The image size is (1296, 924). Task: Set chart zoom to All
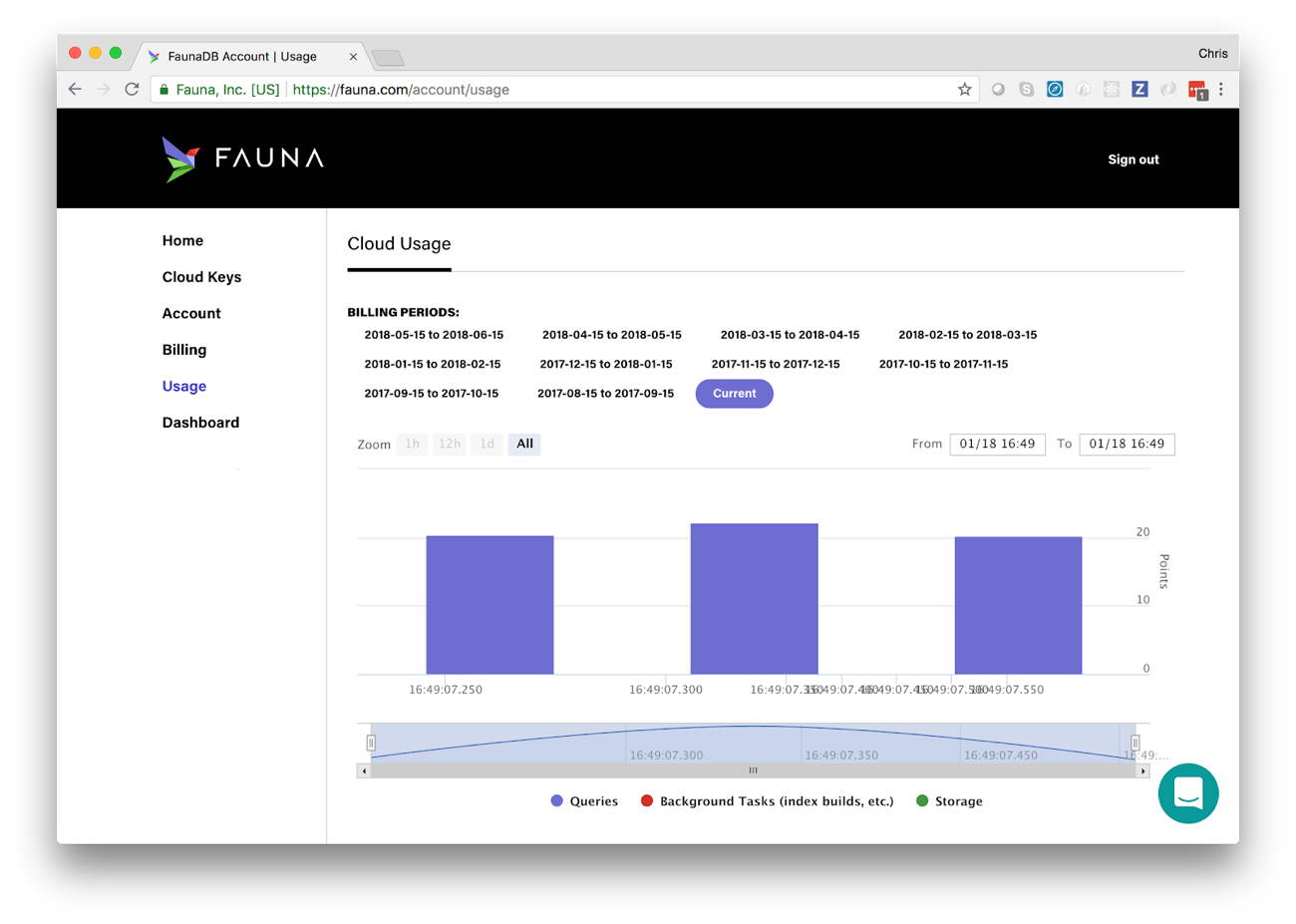[x=524, y=445]
